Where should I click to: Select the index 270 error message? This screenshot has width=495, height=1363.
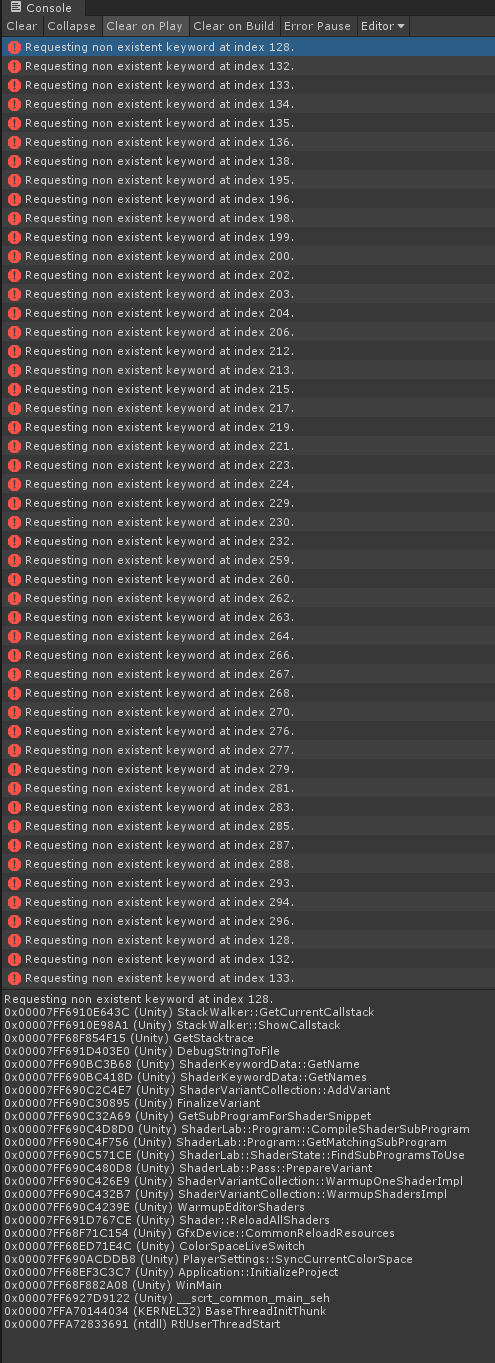click(x=247, y=712)
